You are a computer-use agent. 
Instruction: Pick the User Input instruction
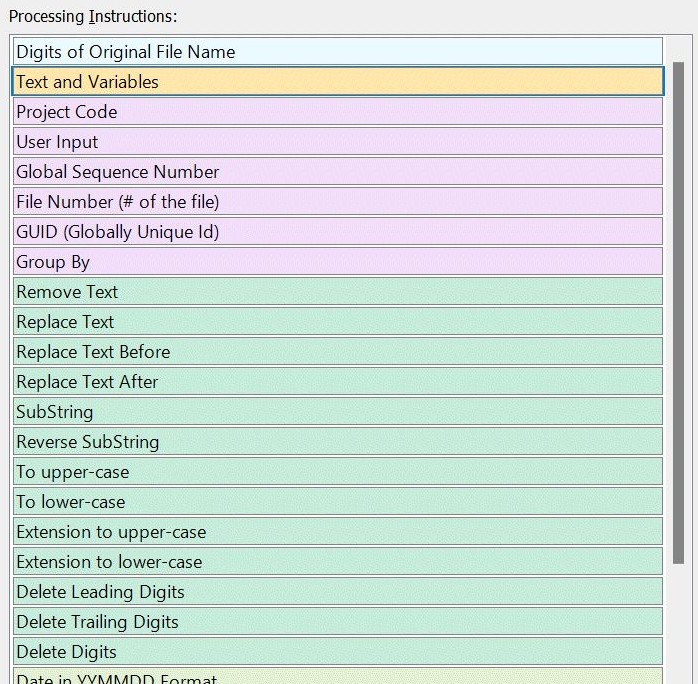tap(338, 142)
